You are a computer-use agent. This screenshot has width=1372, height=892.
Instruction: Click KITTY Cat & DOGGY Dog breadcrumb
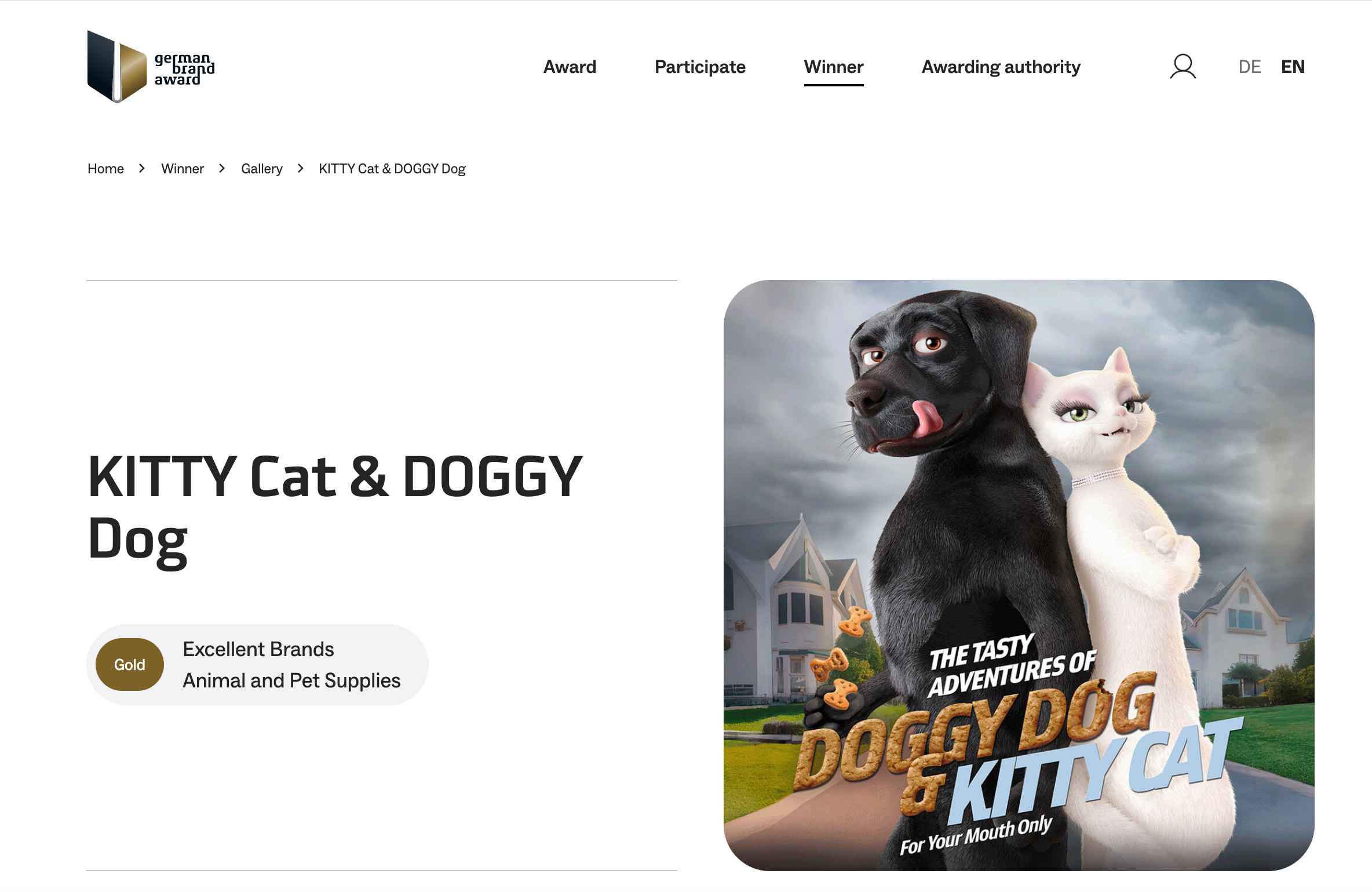(392, 169)
